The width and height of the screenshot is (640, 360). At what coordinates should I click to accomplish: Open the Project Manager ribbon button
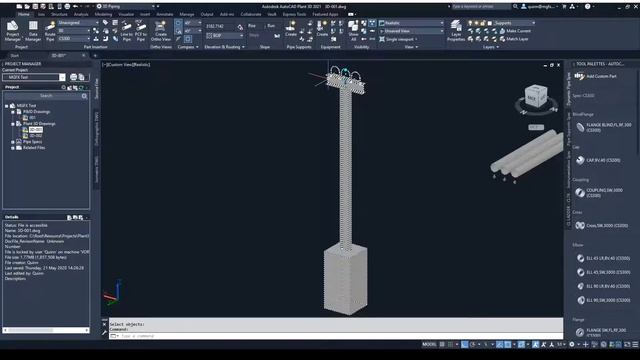pos(13,31)
